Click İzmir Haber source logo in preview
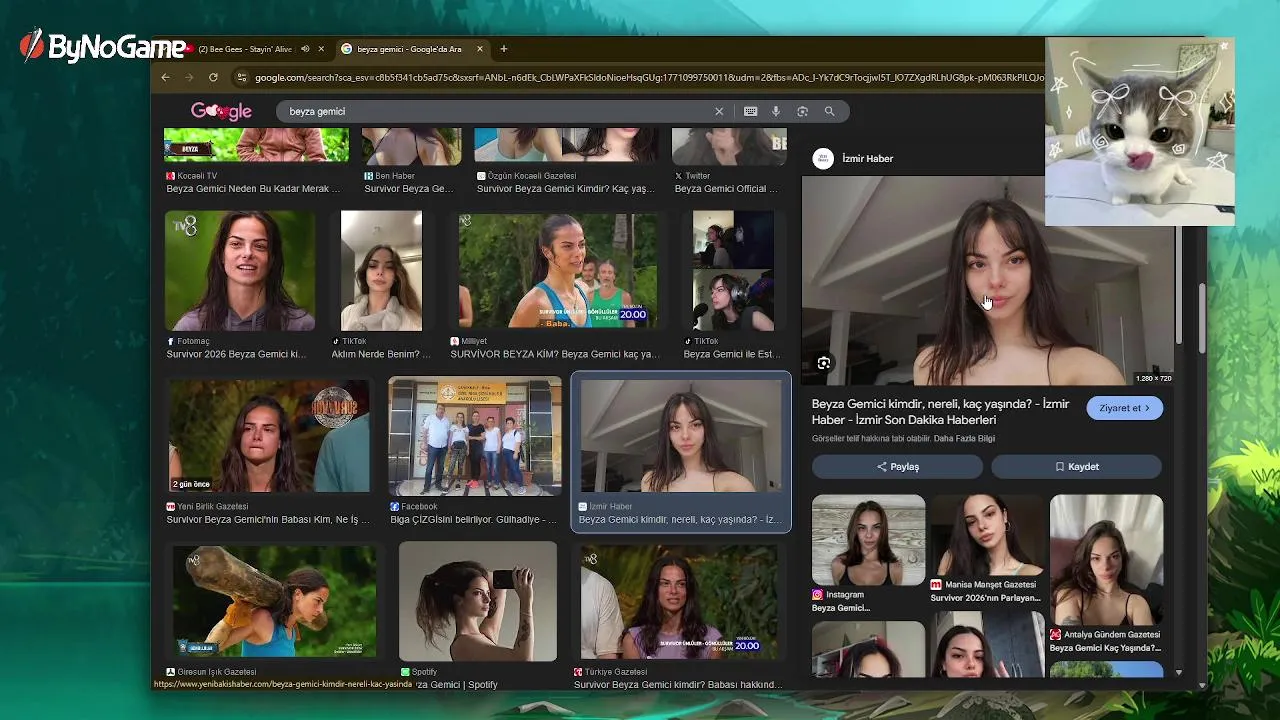1280x720 pixels. (x=823, y=158)
